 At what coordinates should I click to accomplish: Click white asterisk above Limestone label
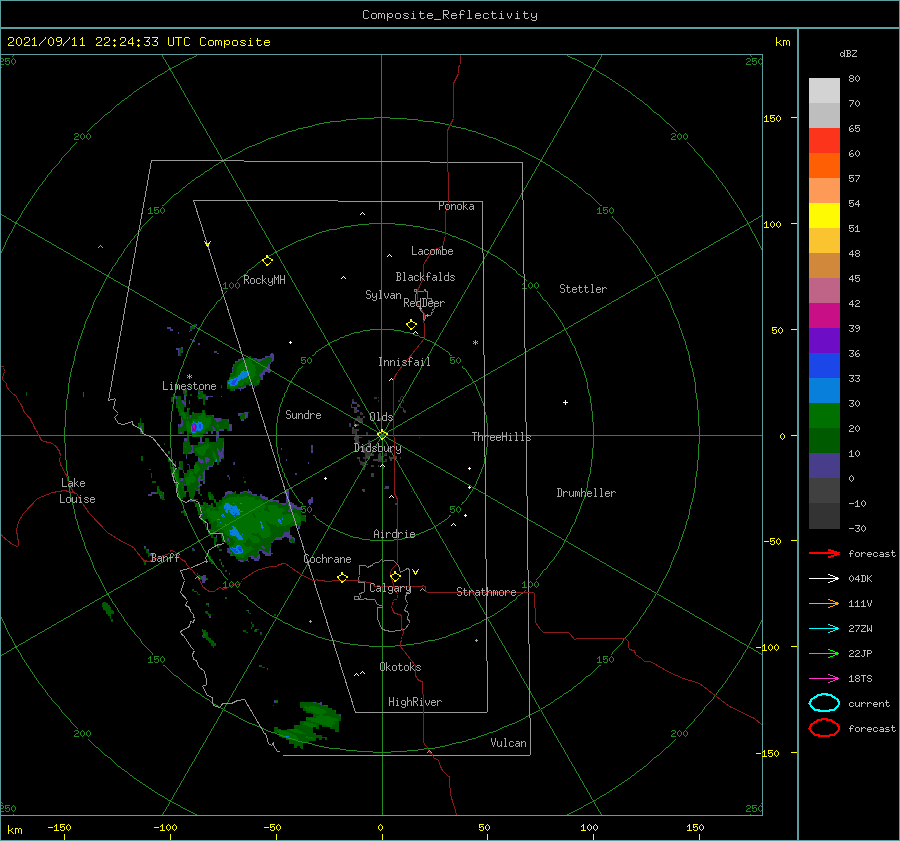point(189,377)
